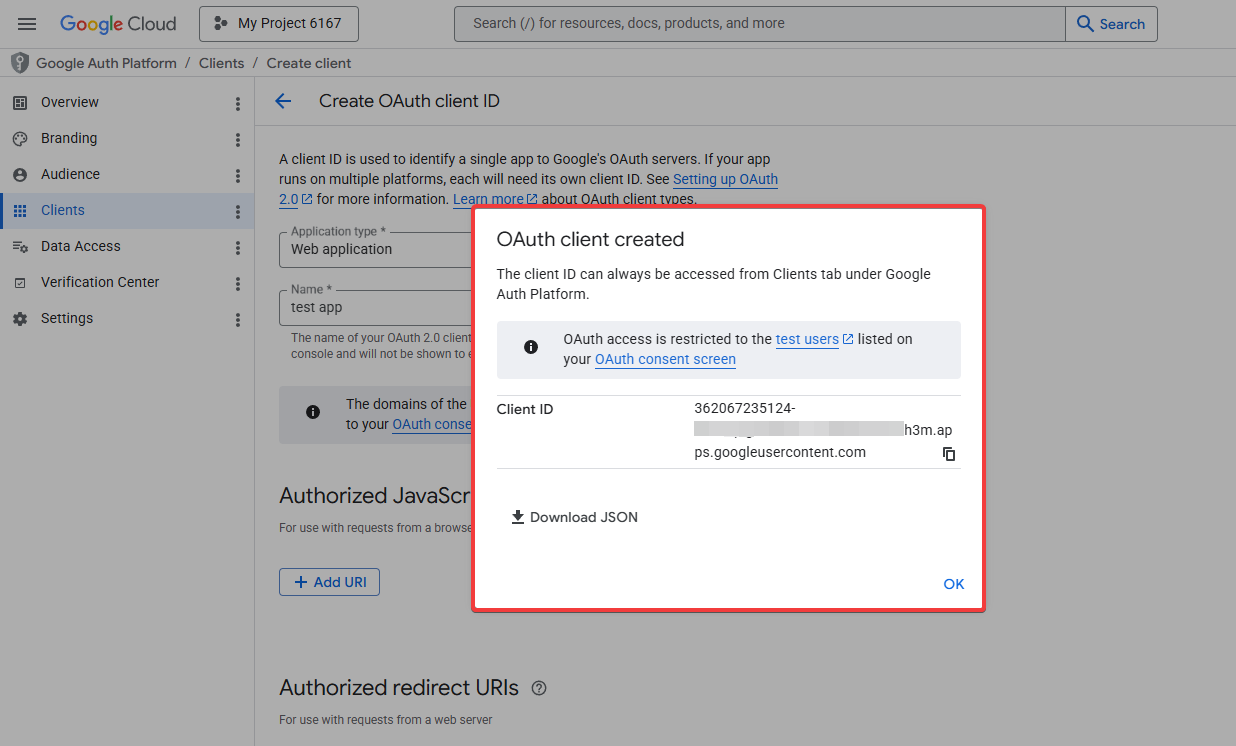
Task: Click the Audience person icon
Action: pos(20,175)
